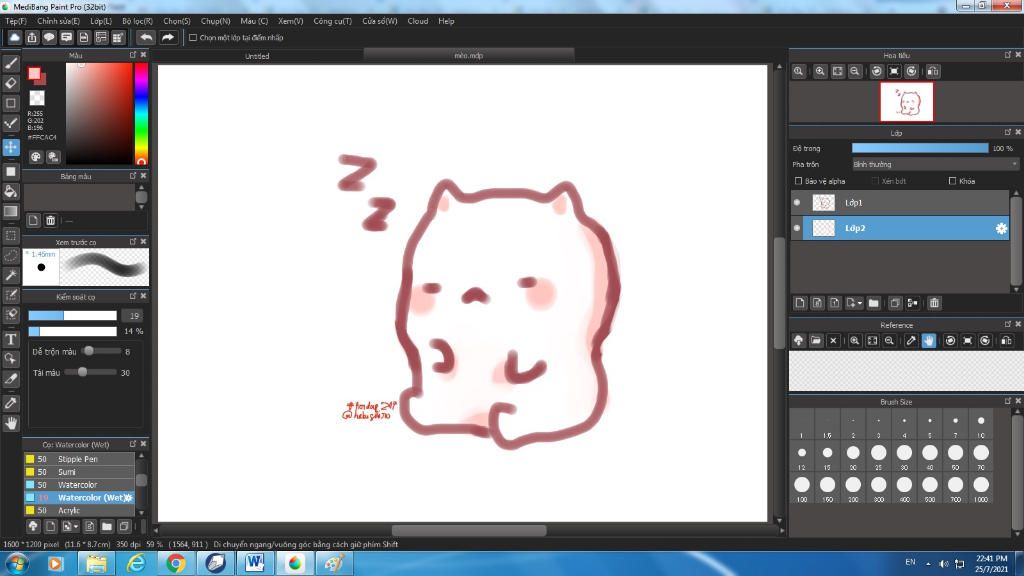Screen dimensions: 1024x576
Task: Toggle 'Chọn một lớp tại điểm nhấp' checkbox
Action: (x=193, y=38)
